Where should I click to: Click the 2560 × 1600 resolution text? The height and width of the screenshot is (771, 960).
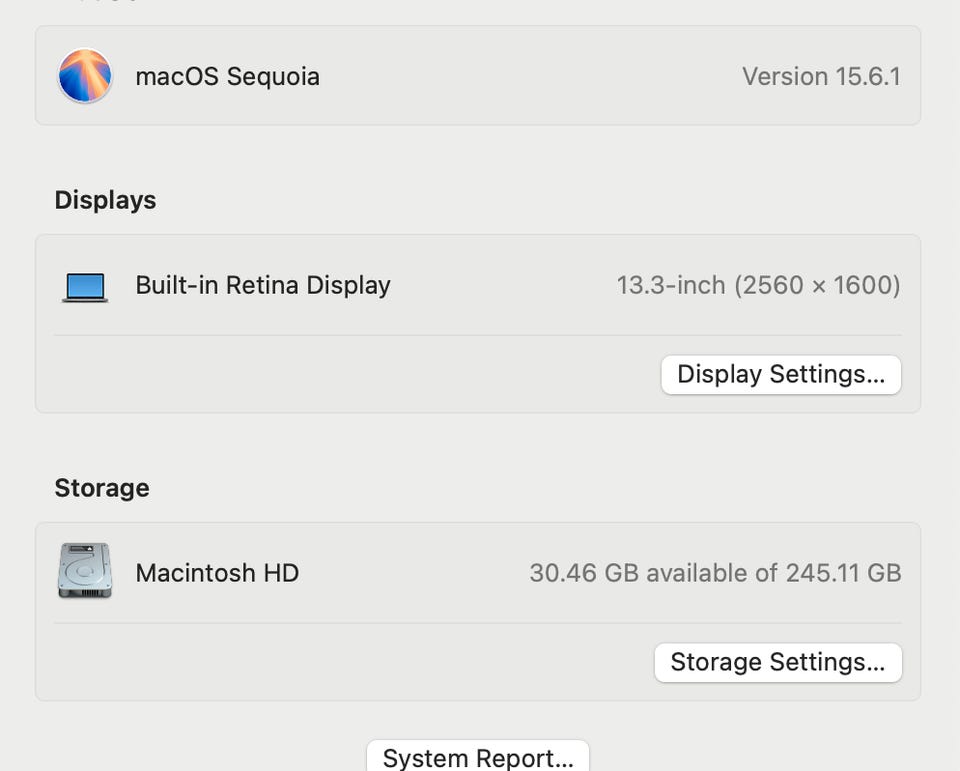tap(818, 286)
